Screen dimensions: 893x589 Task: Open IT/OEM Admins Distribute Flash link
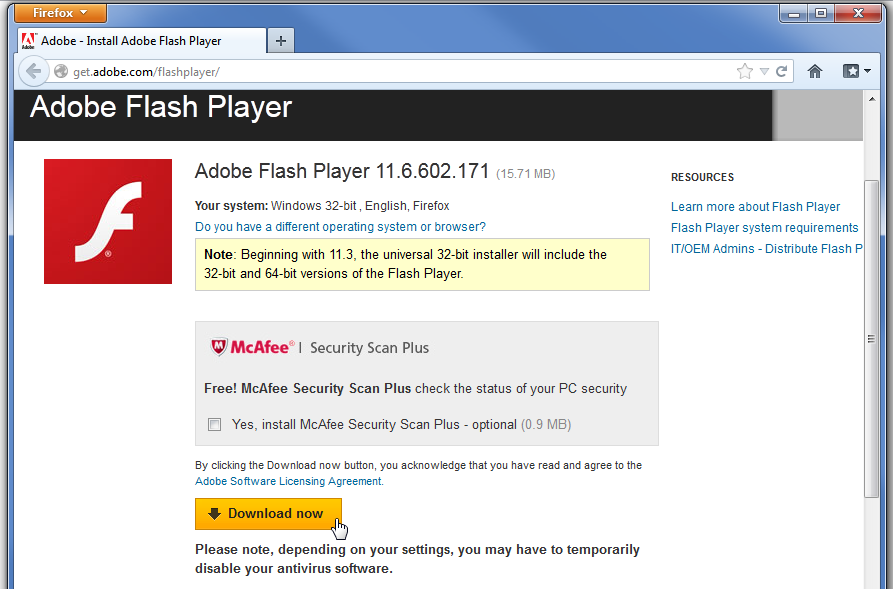pos(767,249)
